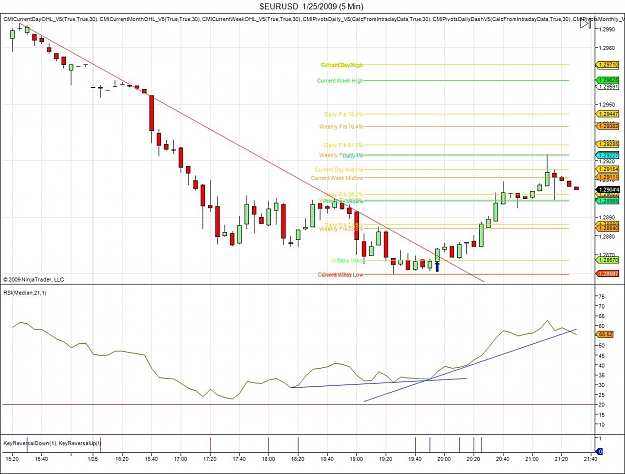This screenshot has width=625, height=474.
Task: Click the green Current Week High price marker
Action: 607,80
